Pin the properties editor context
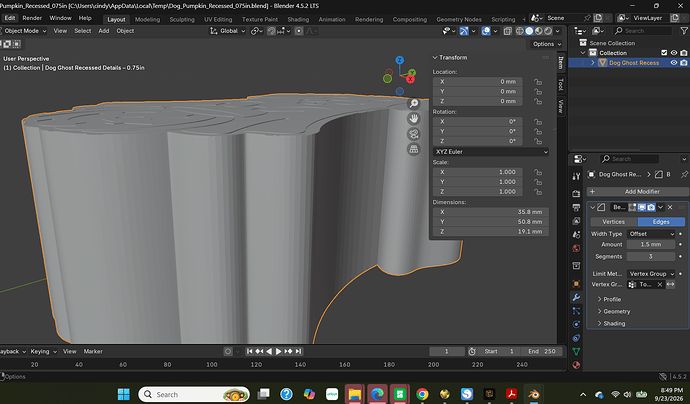This screenshot has height=404, width=690. (684, 174)
